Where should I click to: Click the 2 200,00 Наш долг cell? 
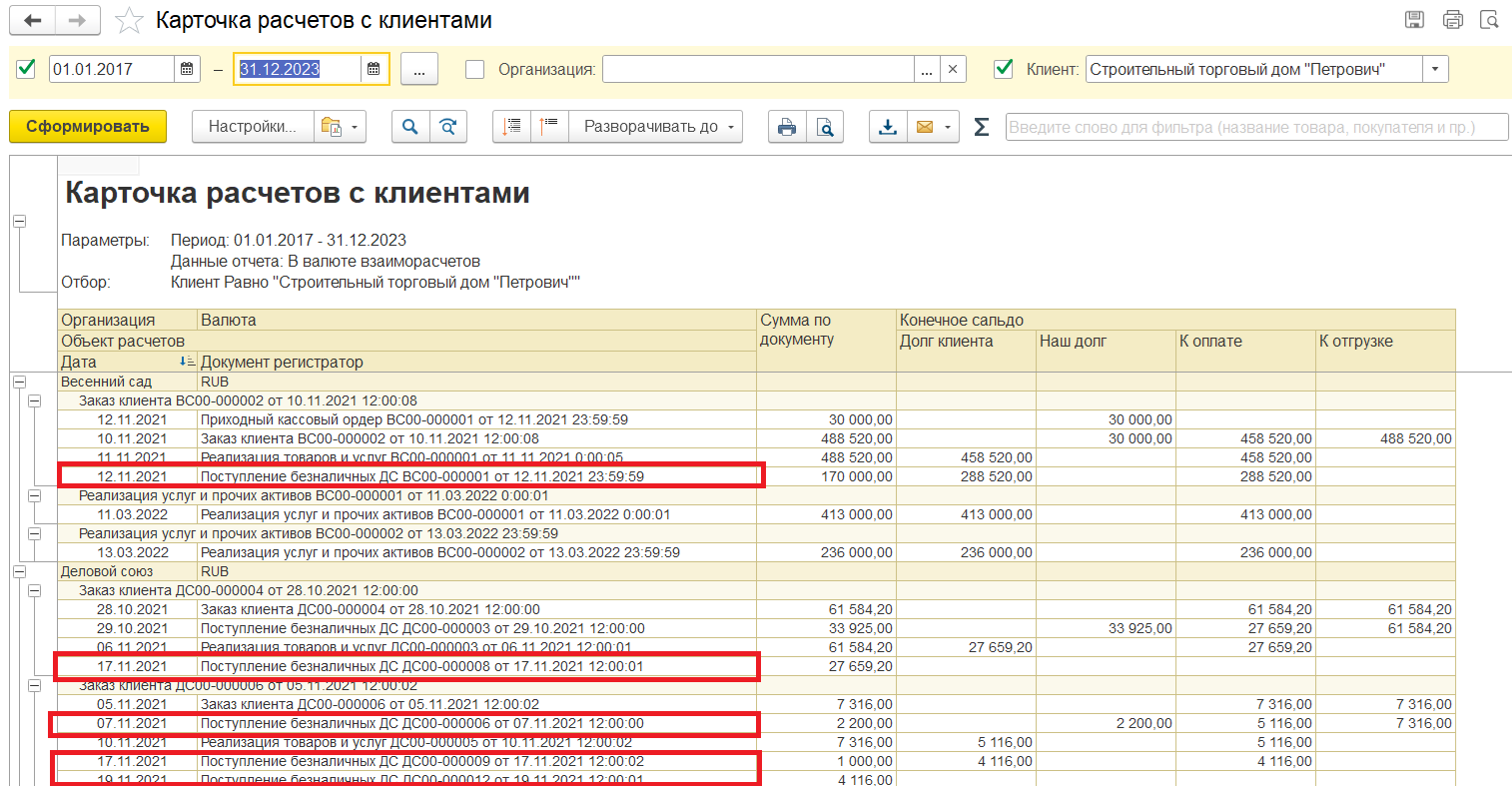[1106, 723]
